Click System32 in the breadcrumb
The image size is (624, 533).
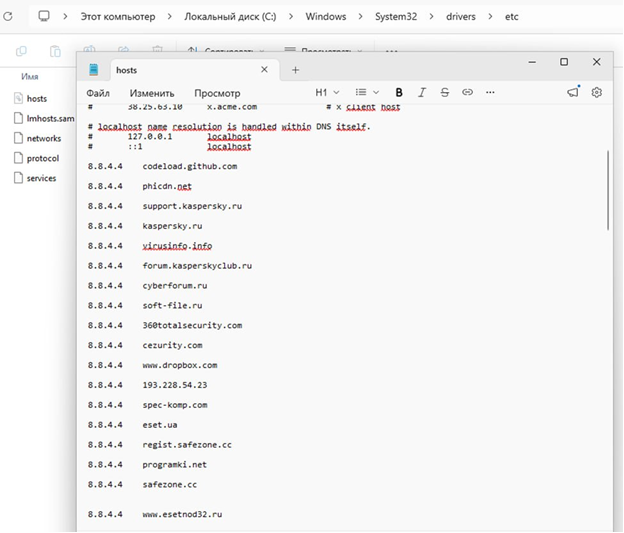point(396,17)
